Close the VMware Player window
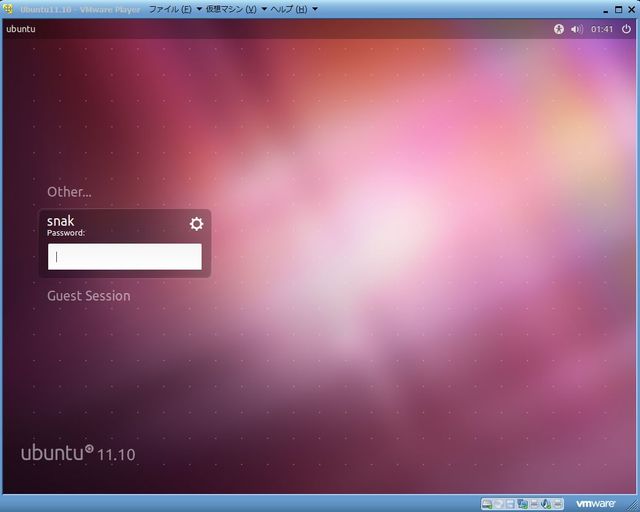640x512 pixels. coord(631,9)
